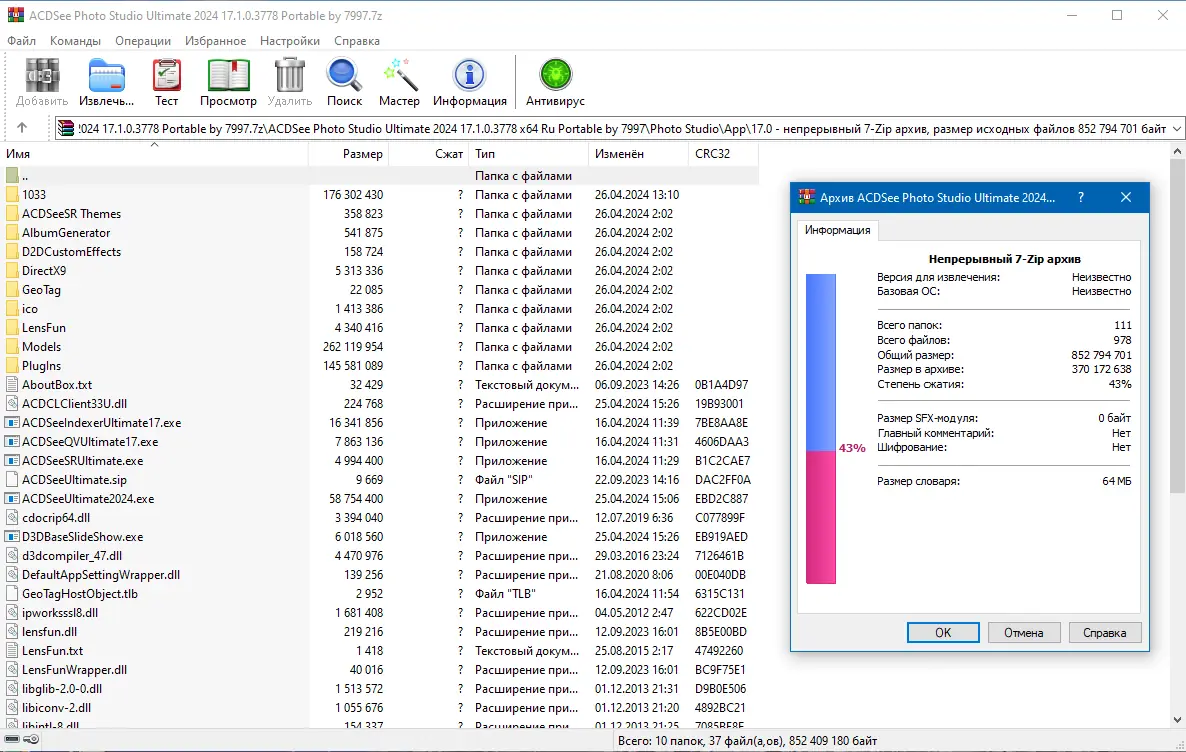Open the Избранное menu

point(216,41)
